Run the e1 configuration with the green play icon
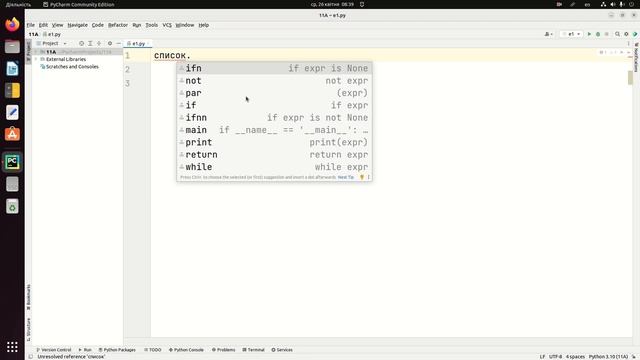This screenshot has width=640, height=360. pyautogui.click(x=589, y=34)
